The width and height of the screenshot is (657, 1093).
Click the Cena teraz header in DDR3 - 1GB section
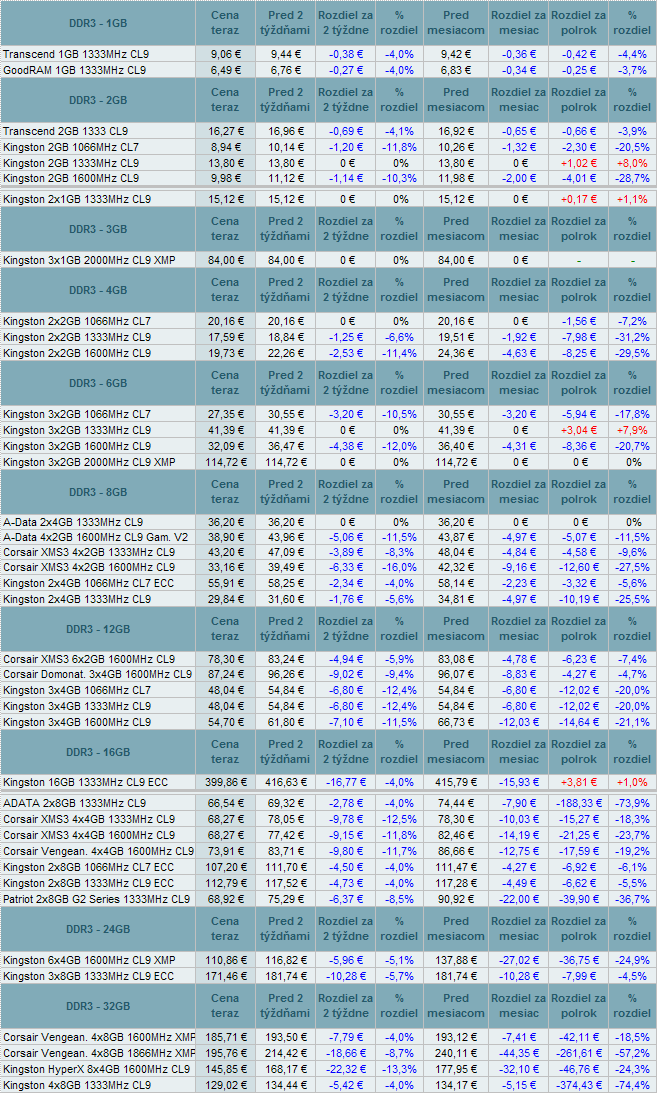point(224,23)
